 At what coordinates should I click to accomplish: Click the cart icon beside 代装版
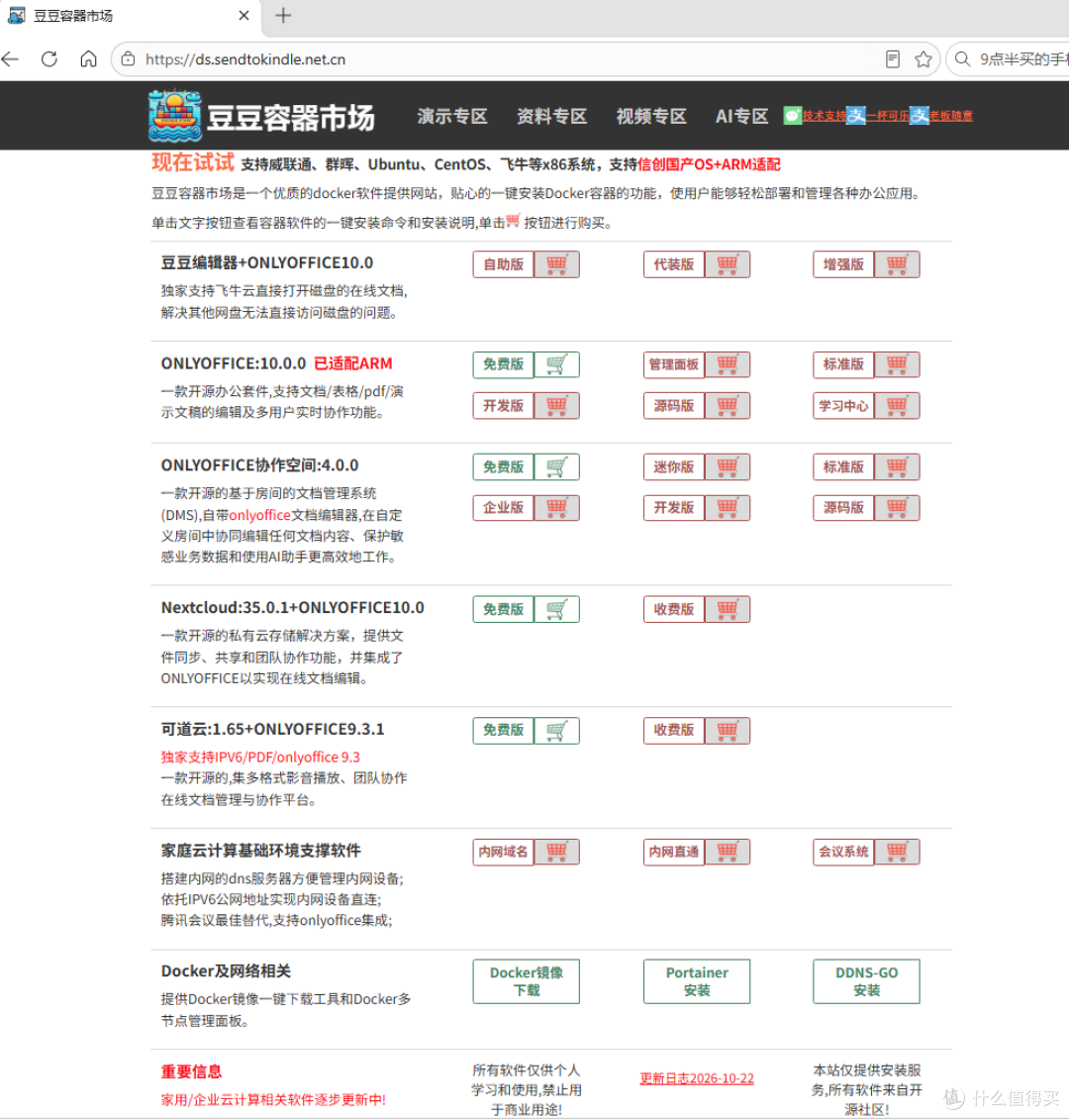click(x=727, y=265)
